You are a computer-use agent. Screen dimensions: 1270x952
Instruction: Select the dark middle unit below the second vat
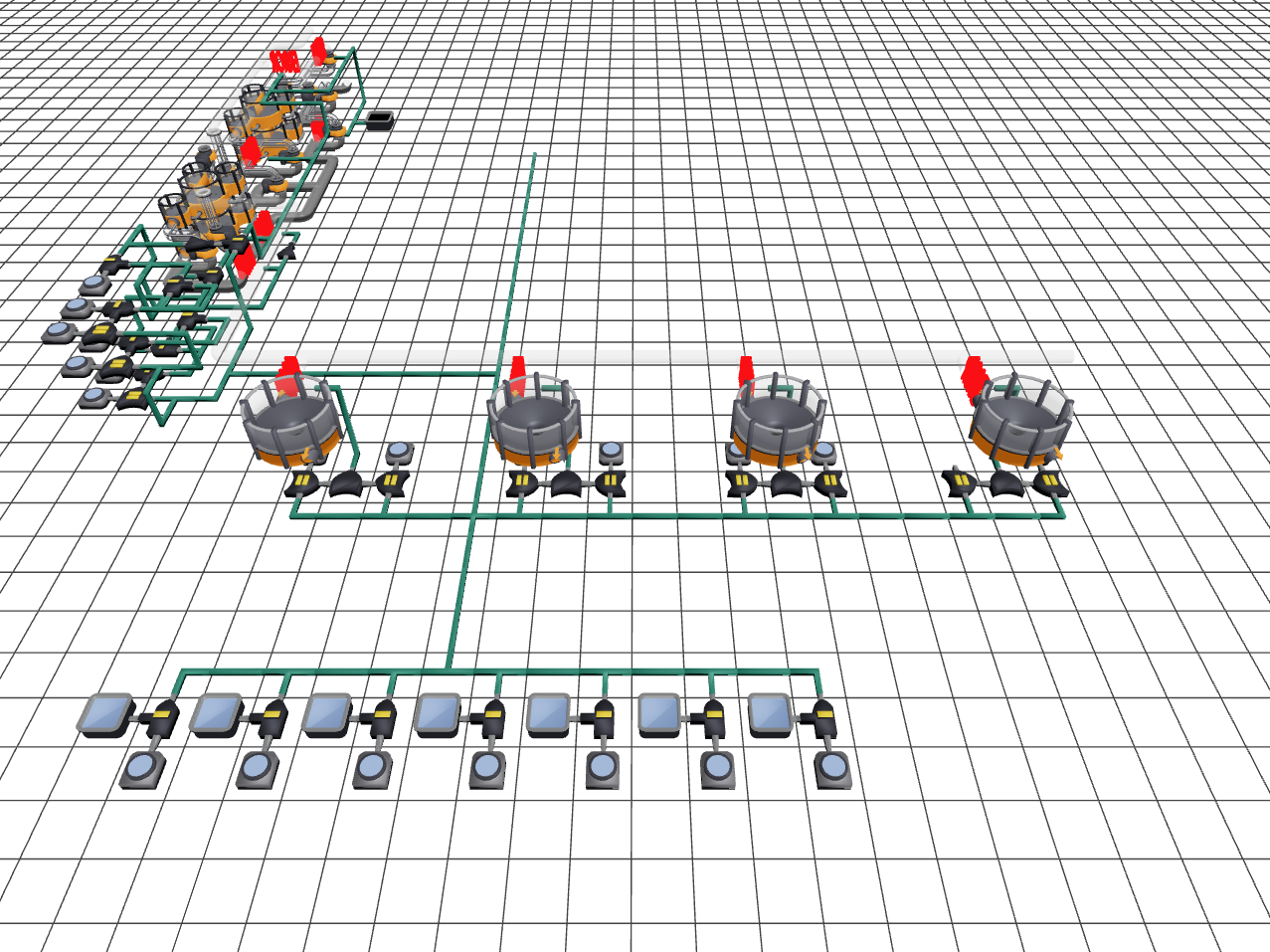[x=565, y=484]
